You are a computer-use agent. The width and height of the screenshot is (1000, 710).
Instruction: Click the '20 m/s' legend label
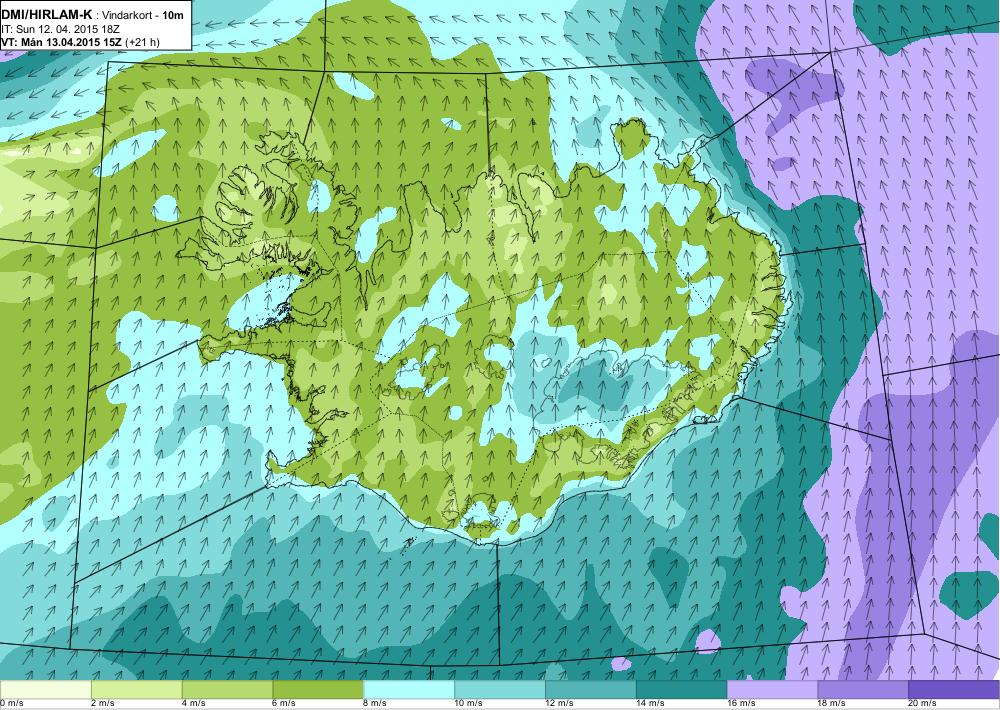point(923,704)
